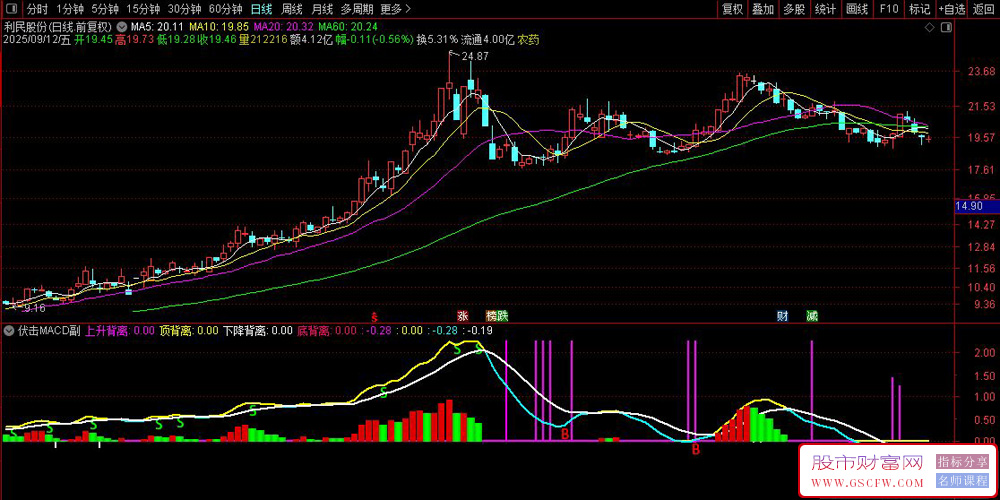Switch to the 分时 view
Screen dimensions: 1000x500
pos(37,9)
